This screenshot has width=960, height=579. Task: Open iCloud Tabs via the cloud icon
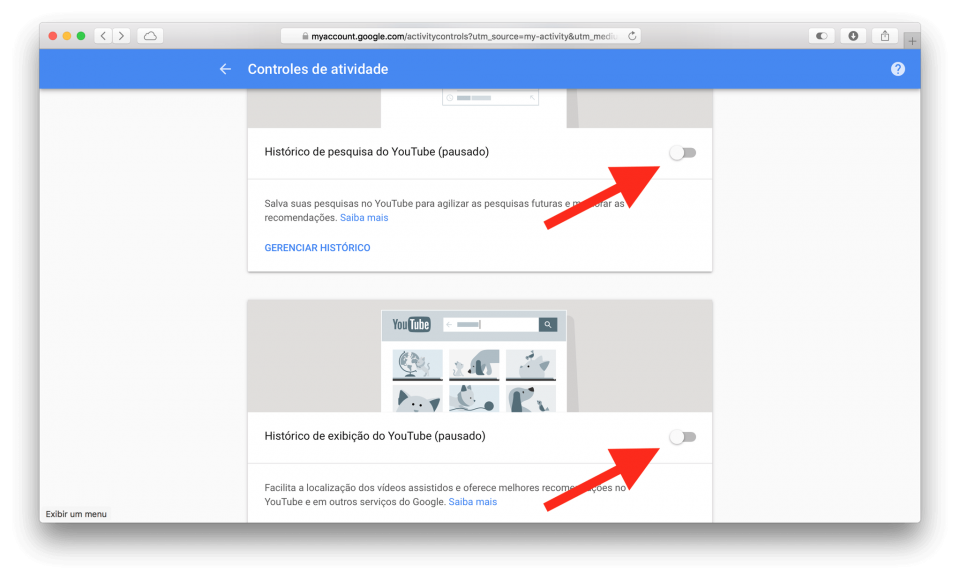(150, 35)
